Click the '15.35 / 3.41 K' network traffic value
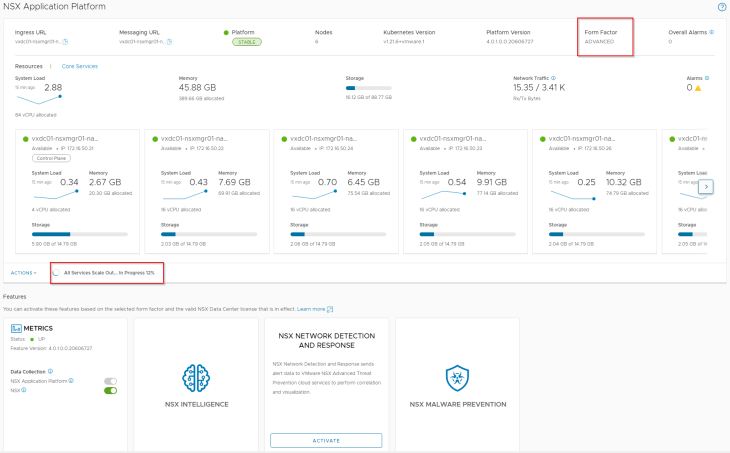This screenshot has height=453, width=730. coord(539,88)
